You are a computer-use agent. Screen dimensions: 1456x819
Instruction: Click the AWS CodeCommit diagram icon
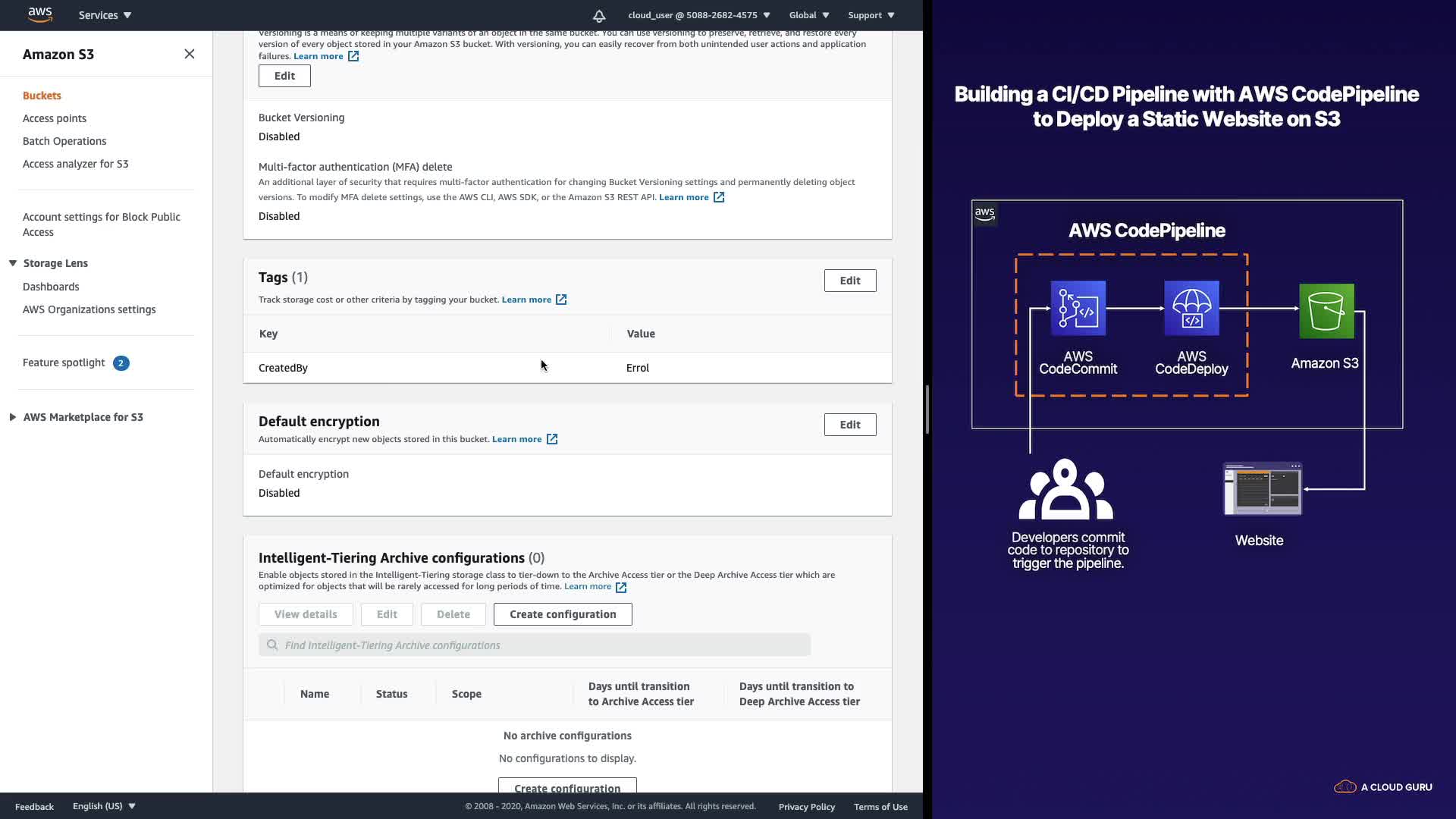click(1078, 309)
